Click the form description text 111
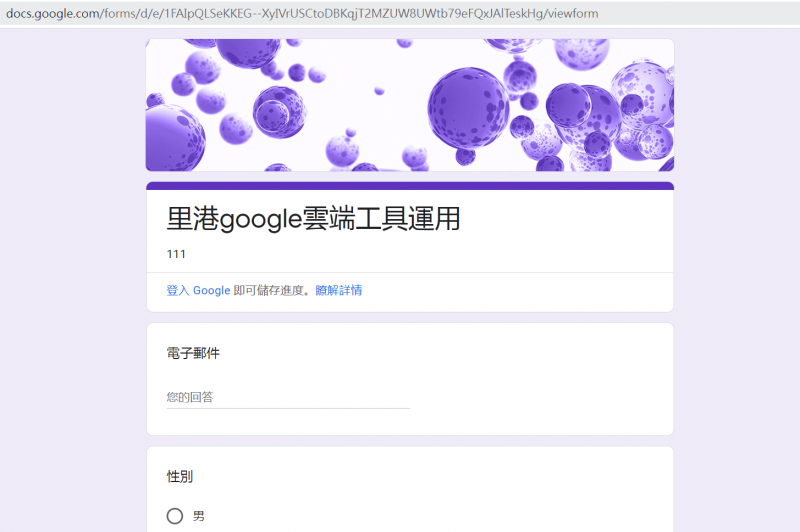800x532 pixels. [176, 254]
